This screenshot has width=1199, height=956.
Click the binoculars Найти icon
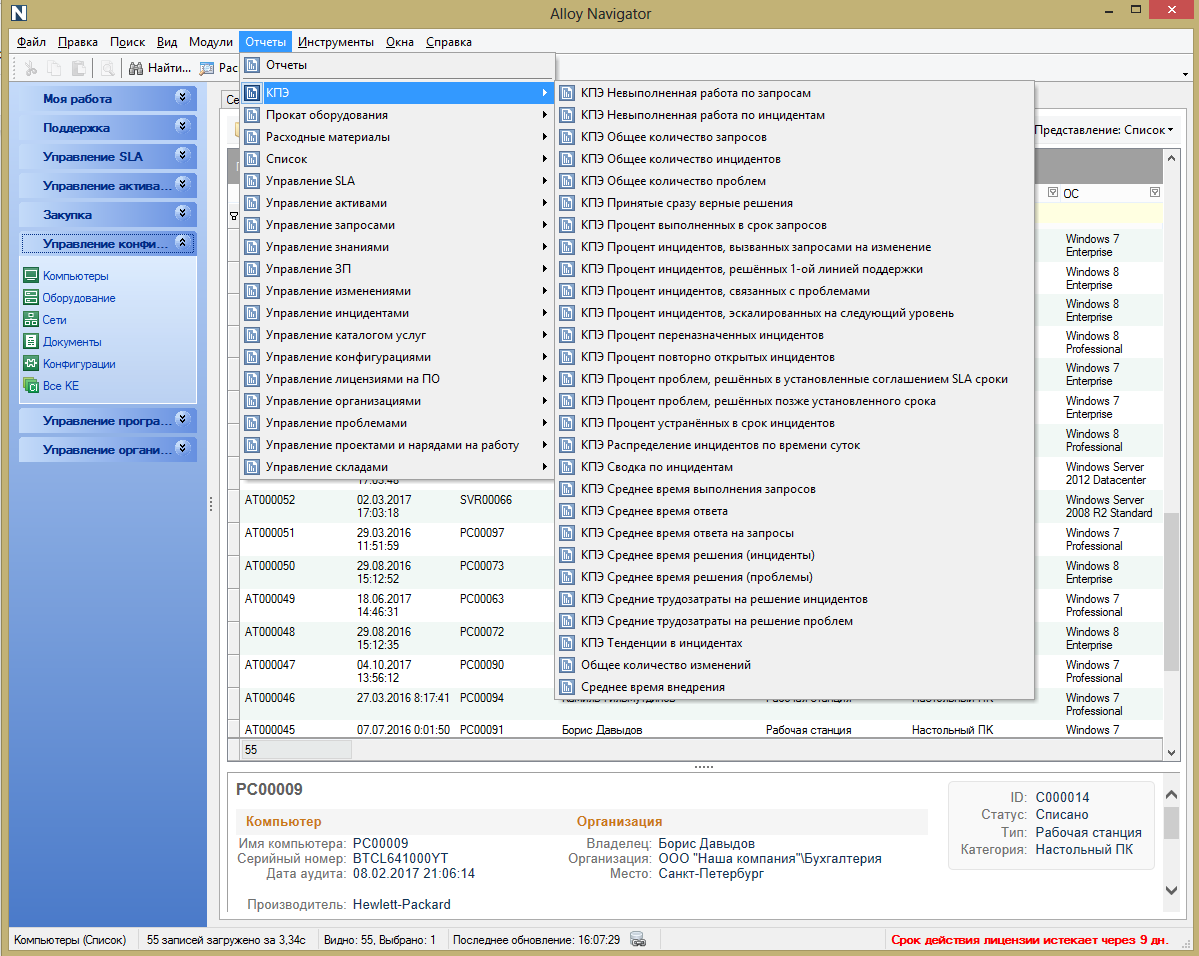tap(136, 68)
